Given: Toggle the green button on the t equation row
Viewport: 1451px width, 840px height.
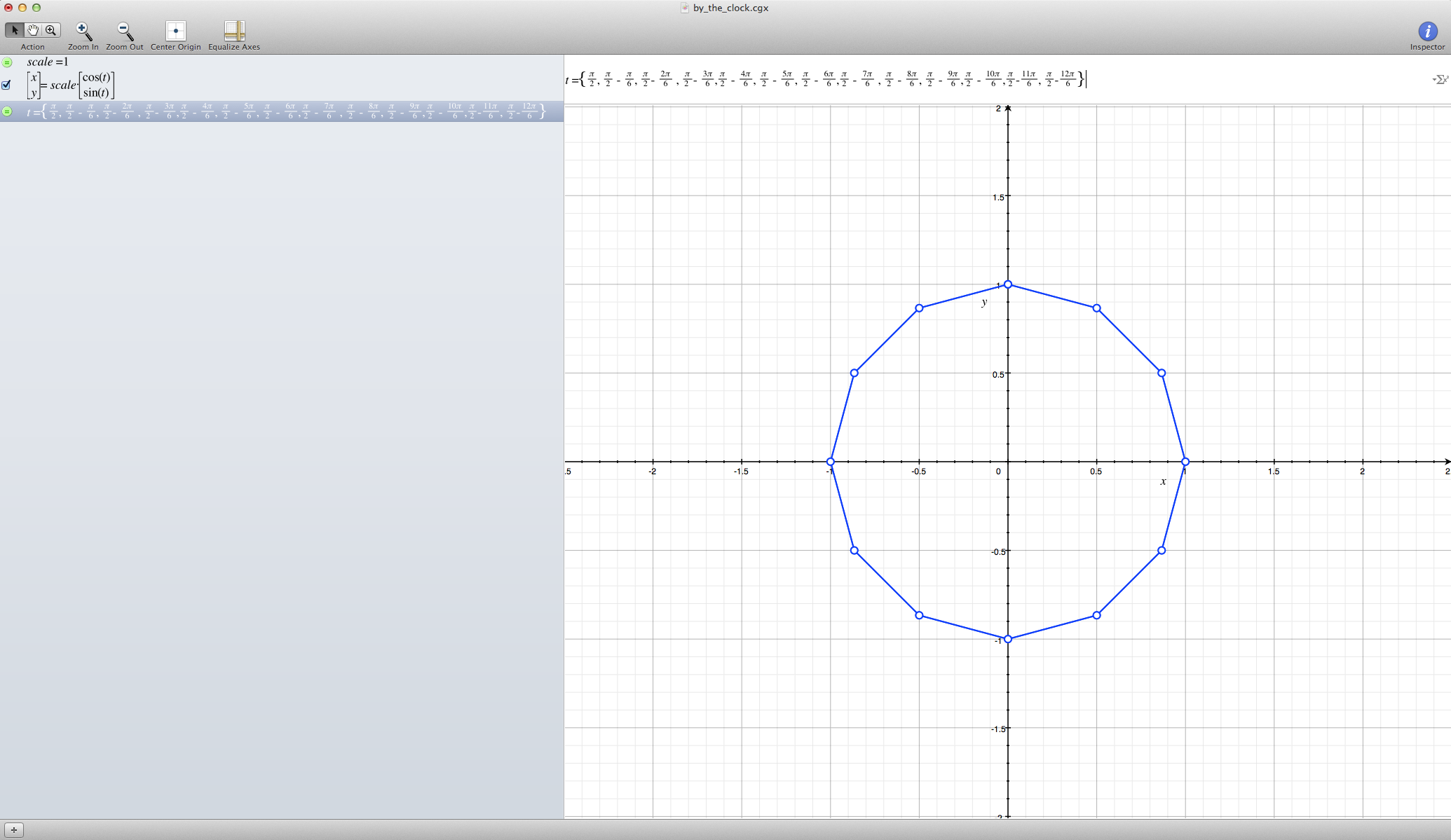Looking at the screenshot, I should click(x=6, y=112).
